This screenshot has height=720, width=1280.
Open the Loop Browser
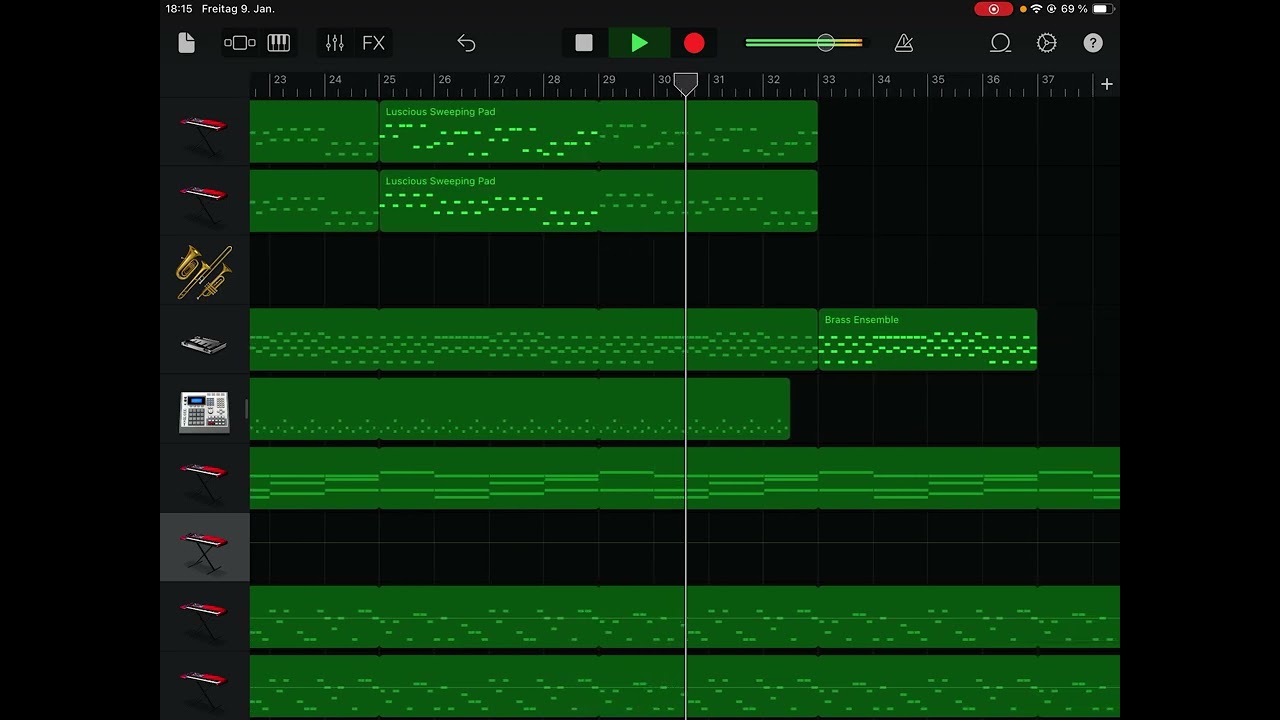pos(1000,43)
